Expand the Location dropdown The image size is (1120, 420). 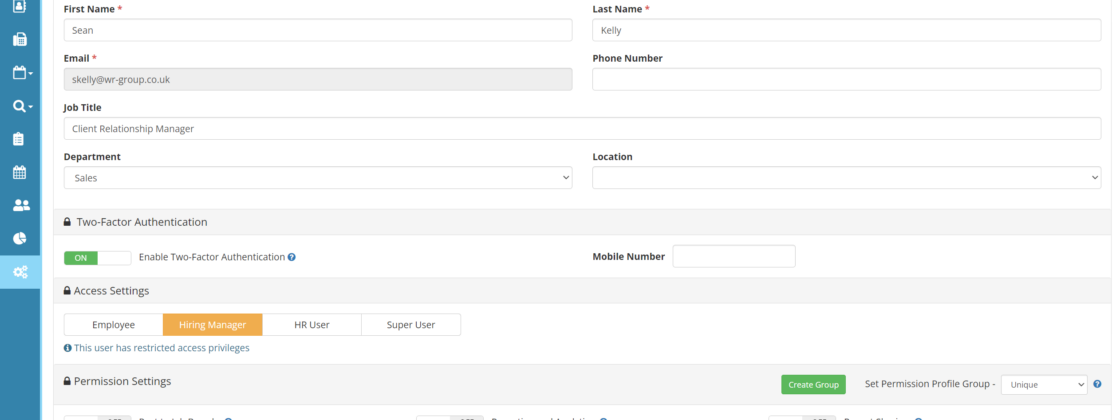click(846, 177)
